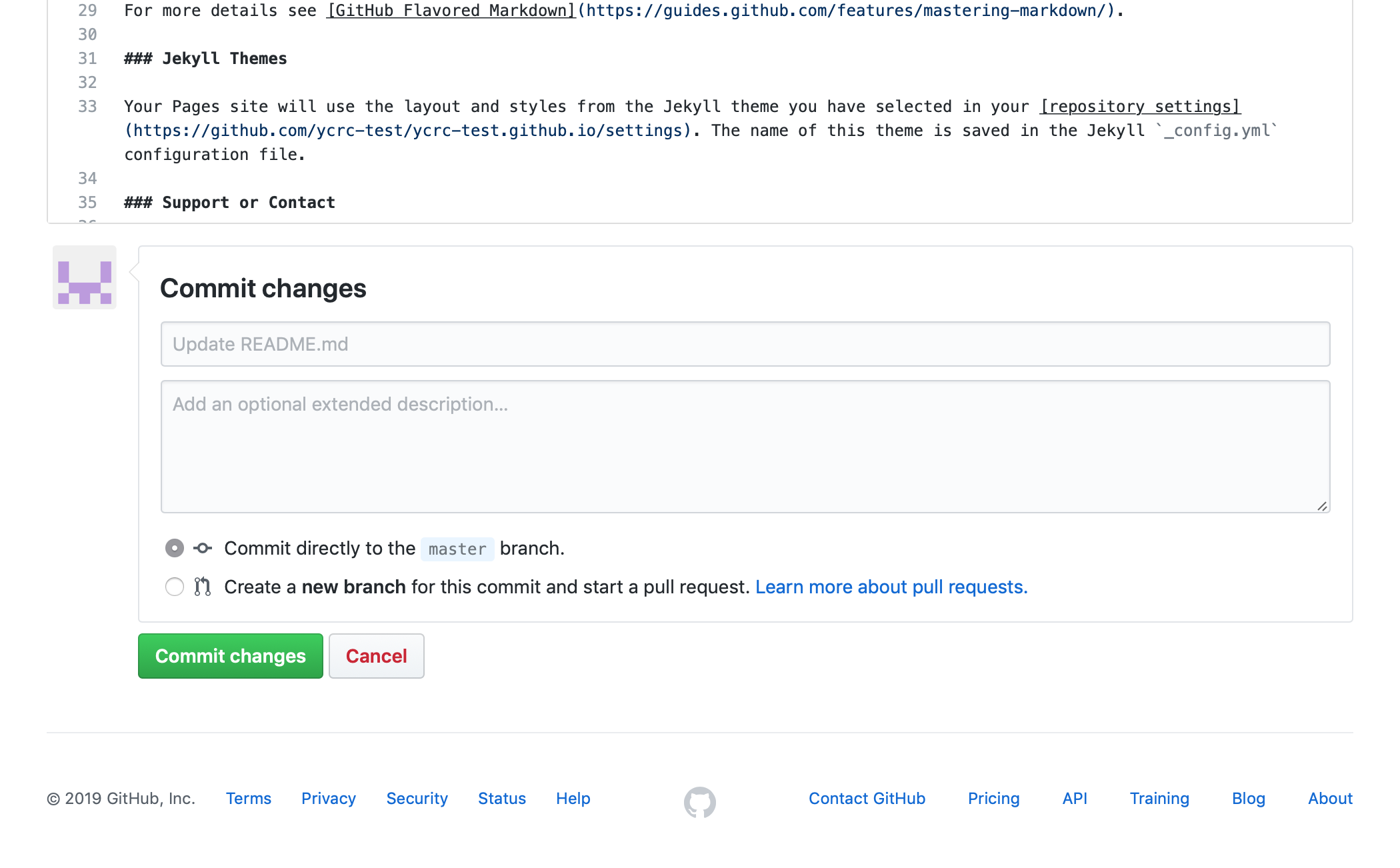Click the Update README.md input field
Viewport: 1400px width, 868px height.
click(744, 343)
